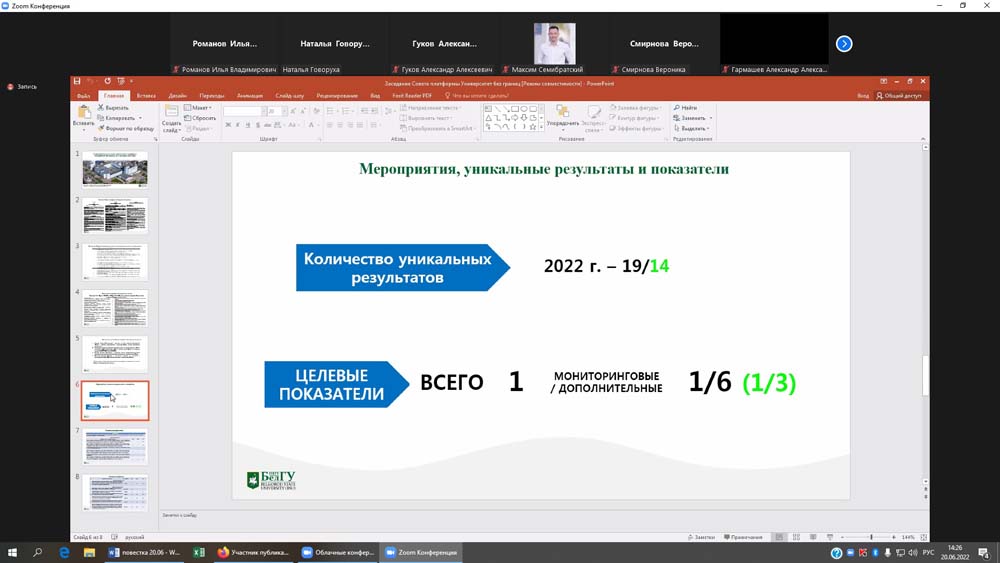Click the taskbar search icon
The width and height of the screenshot is (1000, 563).
[x=38, y=552]
